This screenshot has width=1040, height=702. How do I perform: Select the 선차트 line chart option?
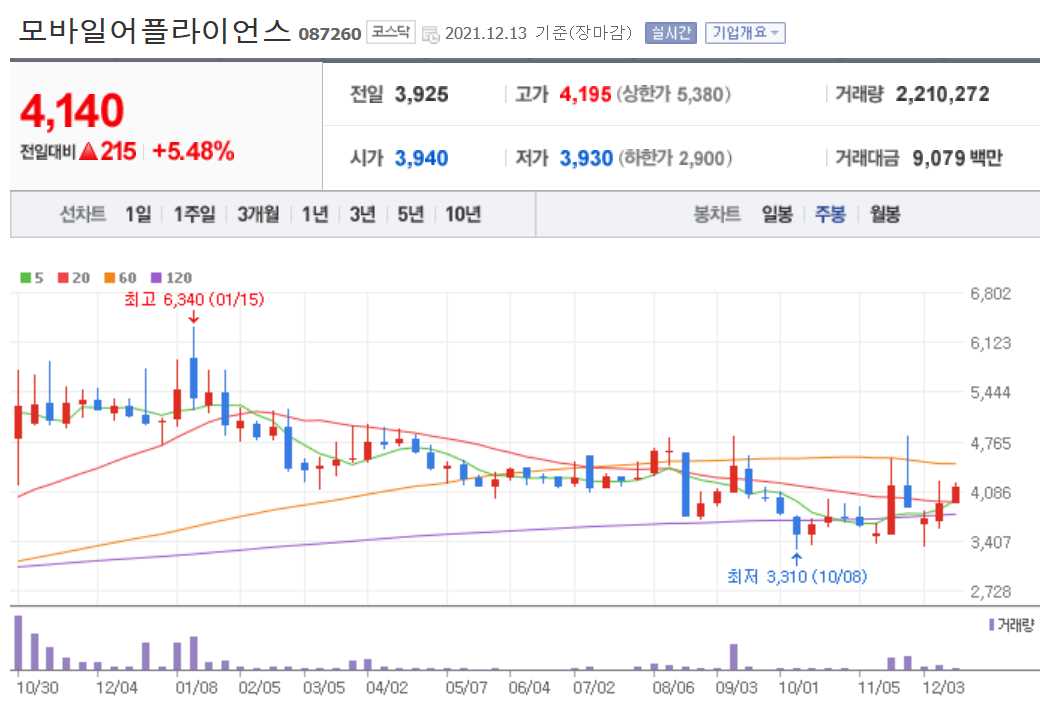82,213
